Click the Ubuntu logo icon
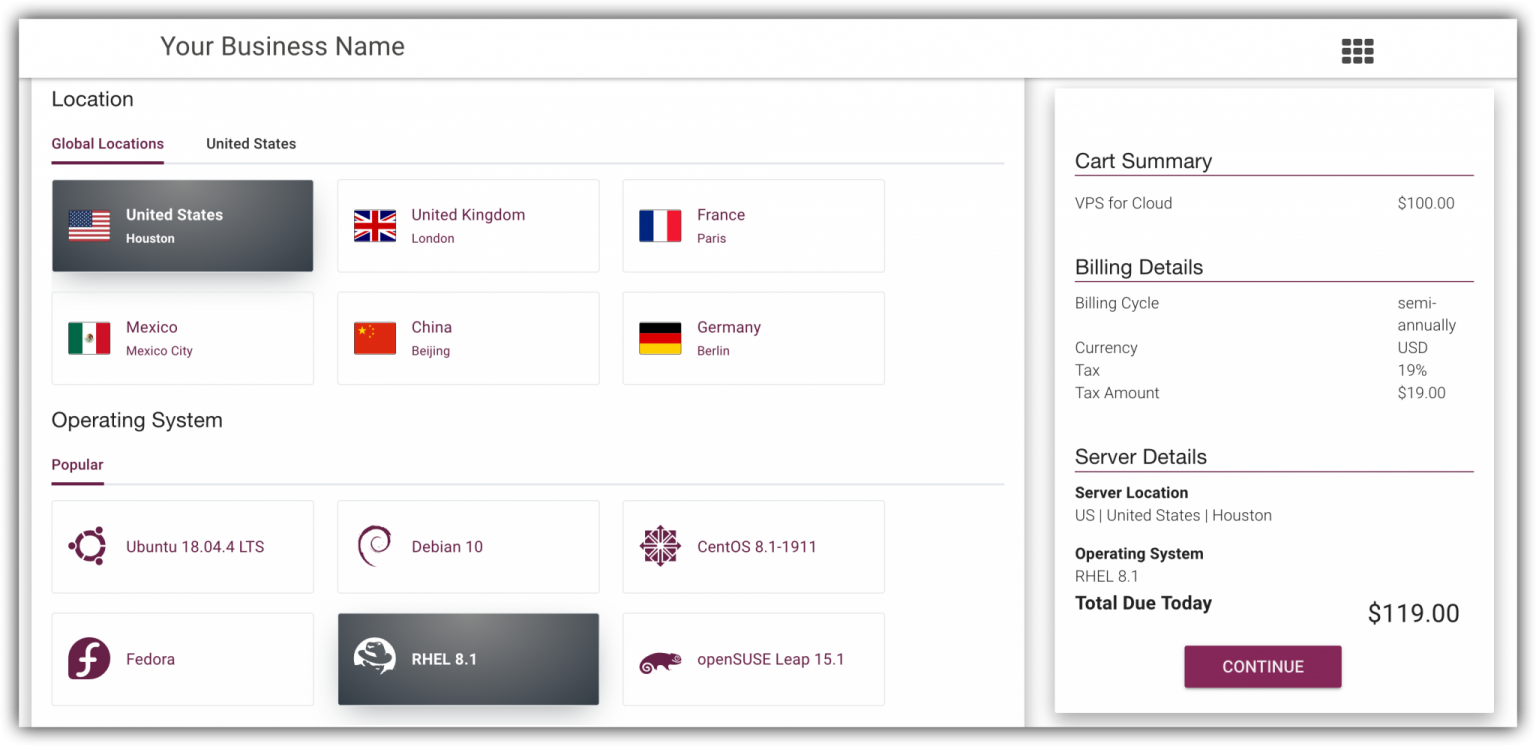The image size is (1536, 746). [88, 547]
